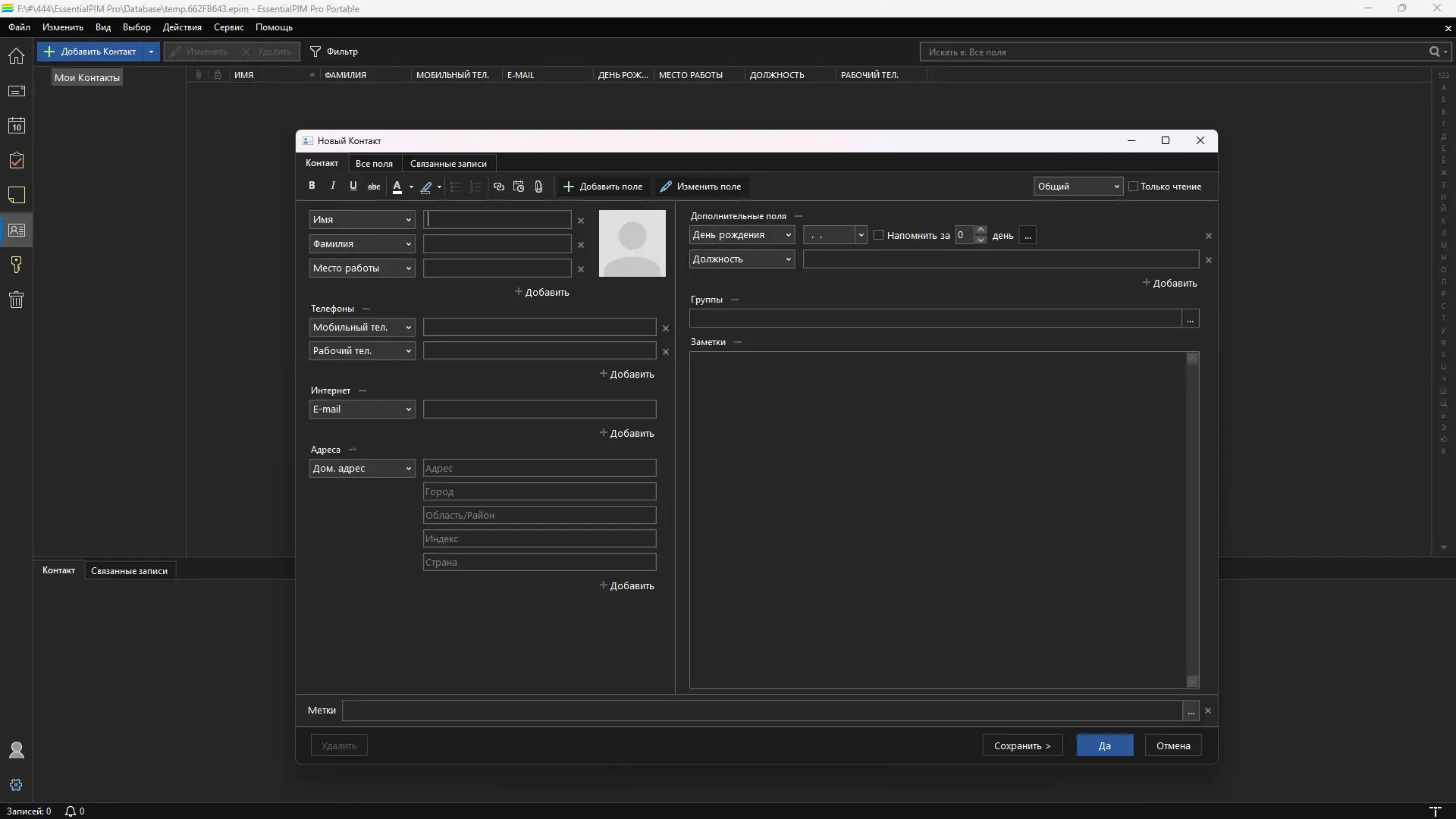Open the Общий category dropdown

1078,187
